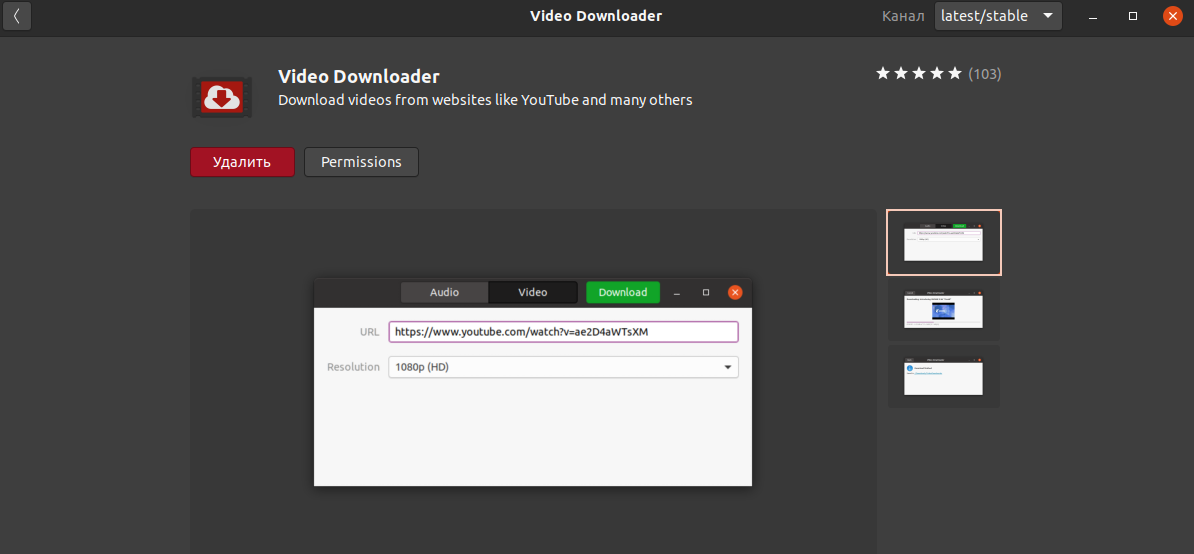This screenshot has height=554, width=1194.
Task: Click the Video Downloader app icon
Action: pyautogui.click(x=222, y=97)
